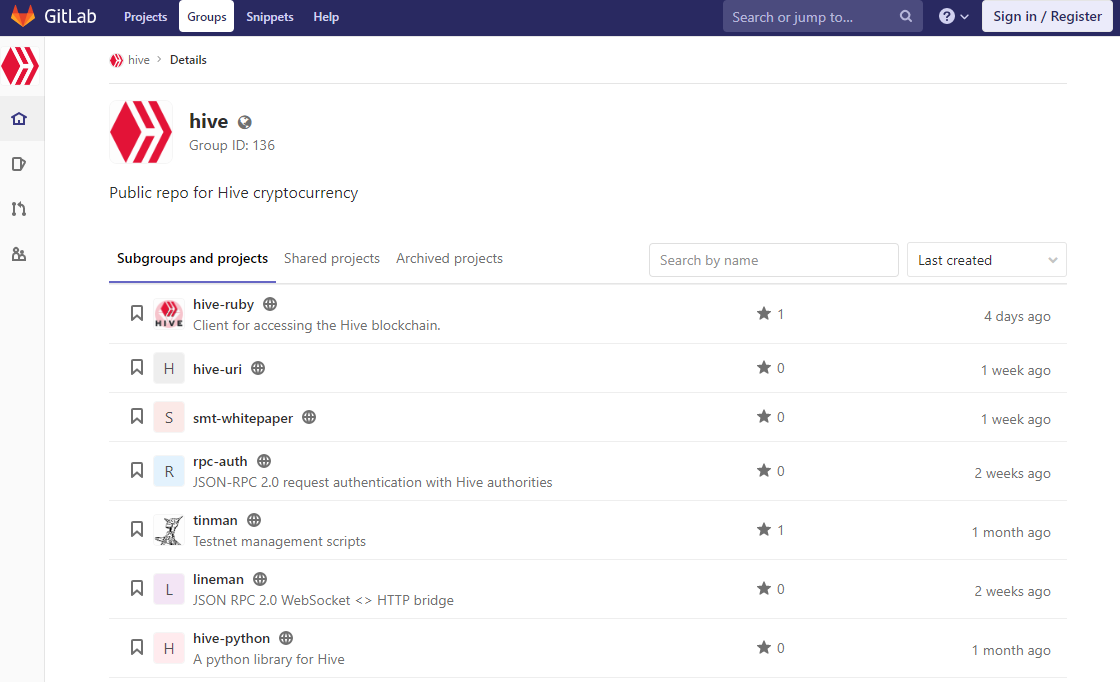Image resolution: width=1120 pixels, height=682 pixels.
Task: Click Sign in / Register button
Action: (x=1047, y=16)
